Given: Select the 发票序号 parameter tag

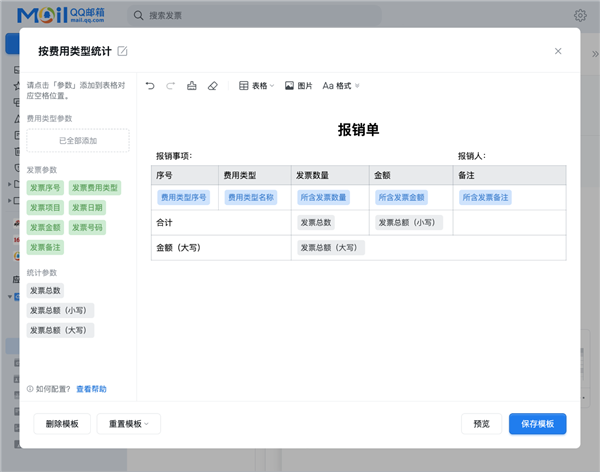Looking at the screenshot, I should point(45,187).
